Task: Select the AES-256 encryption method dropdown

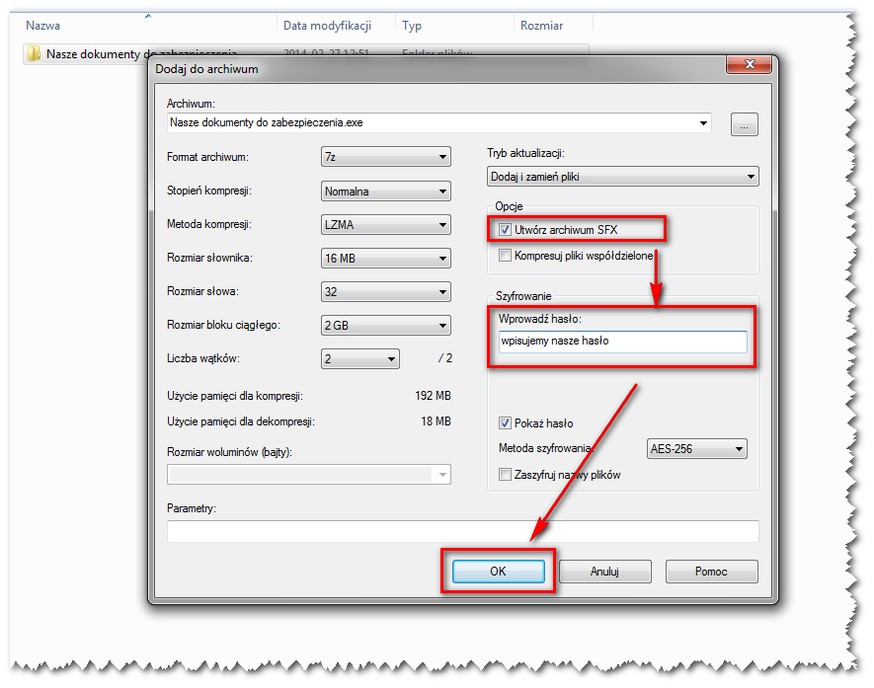Action: point(696,449)
